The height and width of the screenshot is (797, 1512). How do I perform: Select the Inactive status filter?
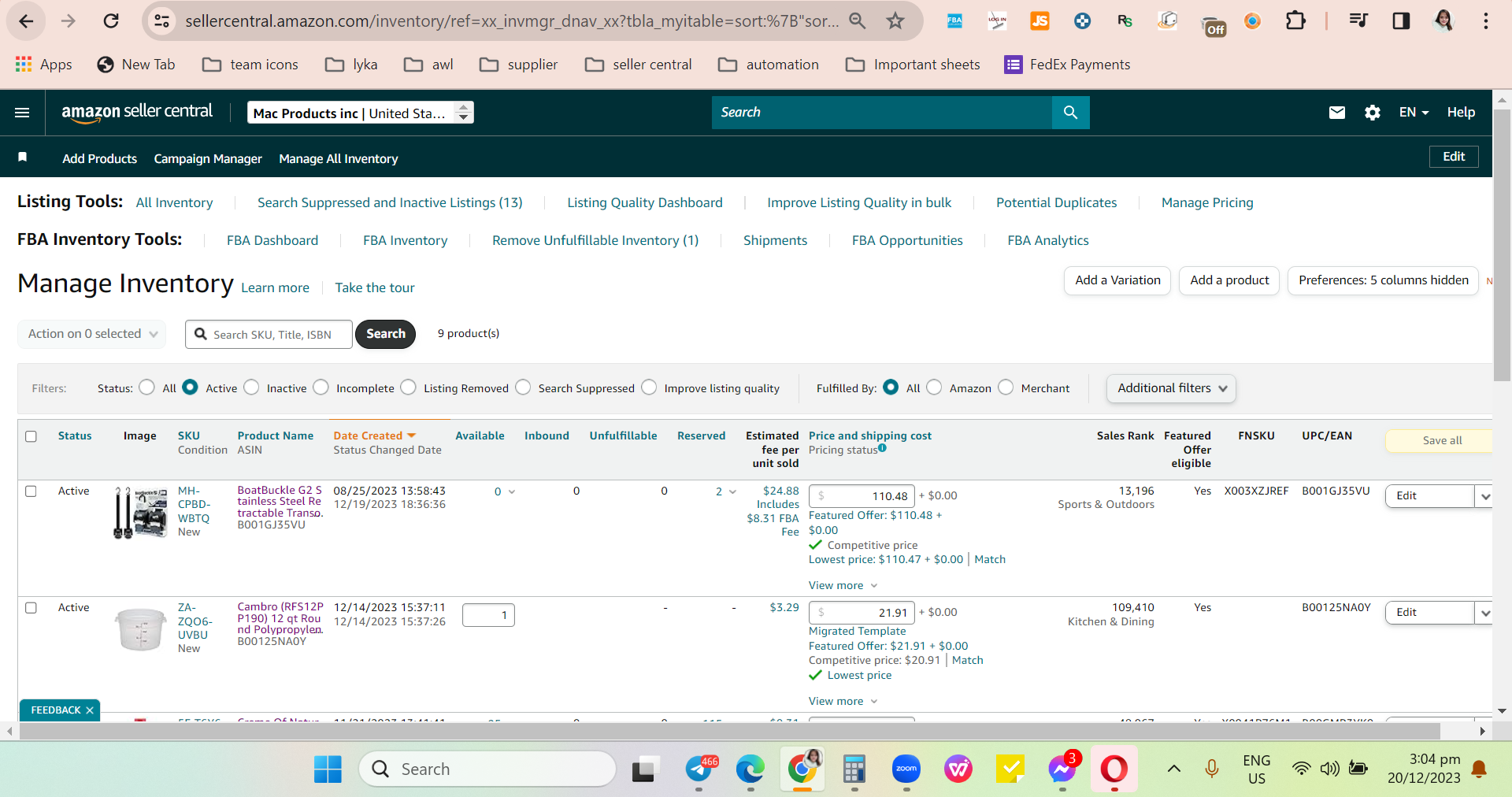pyautogui.click(x=251, y=387)
